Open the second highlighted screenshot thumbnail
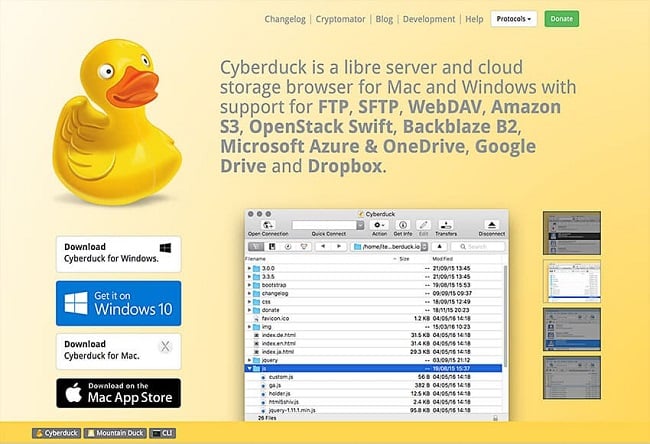 [x=572, y=281]
